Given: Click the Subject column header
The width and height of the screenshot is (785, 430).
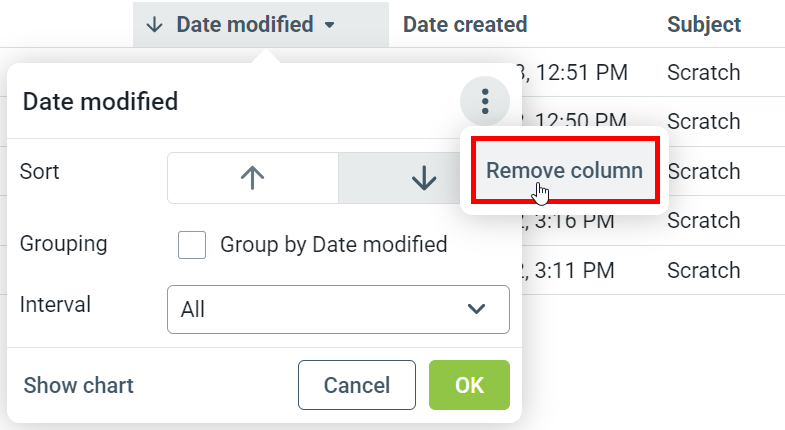Looking at the screenshot, I should coord(704,24).
